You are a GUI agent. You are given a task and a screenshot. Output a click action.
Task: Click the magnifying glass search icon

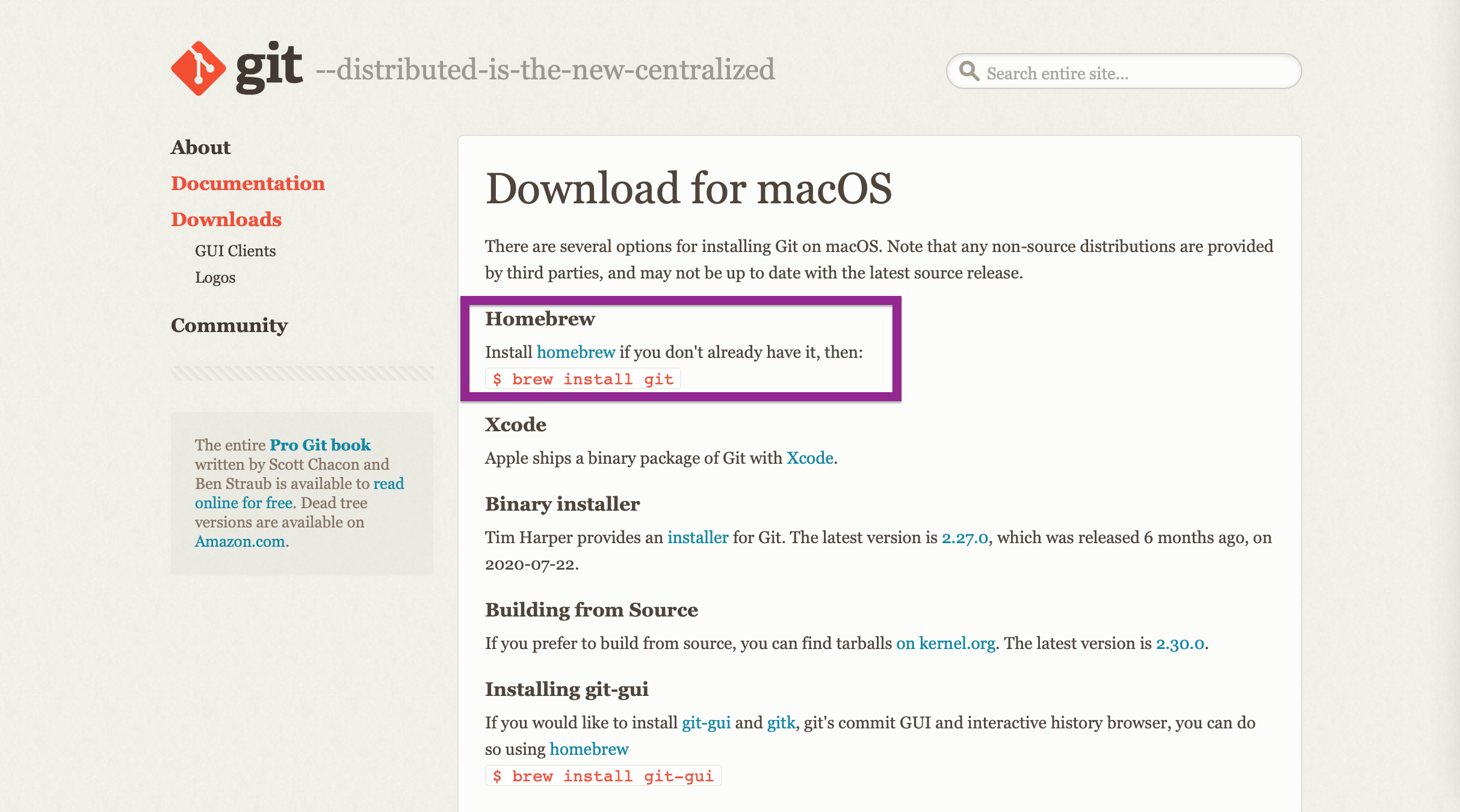click(x=968, y=71)
